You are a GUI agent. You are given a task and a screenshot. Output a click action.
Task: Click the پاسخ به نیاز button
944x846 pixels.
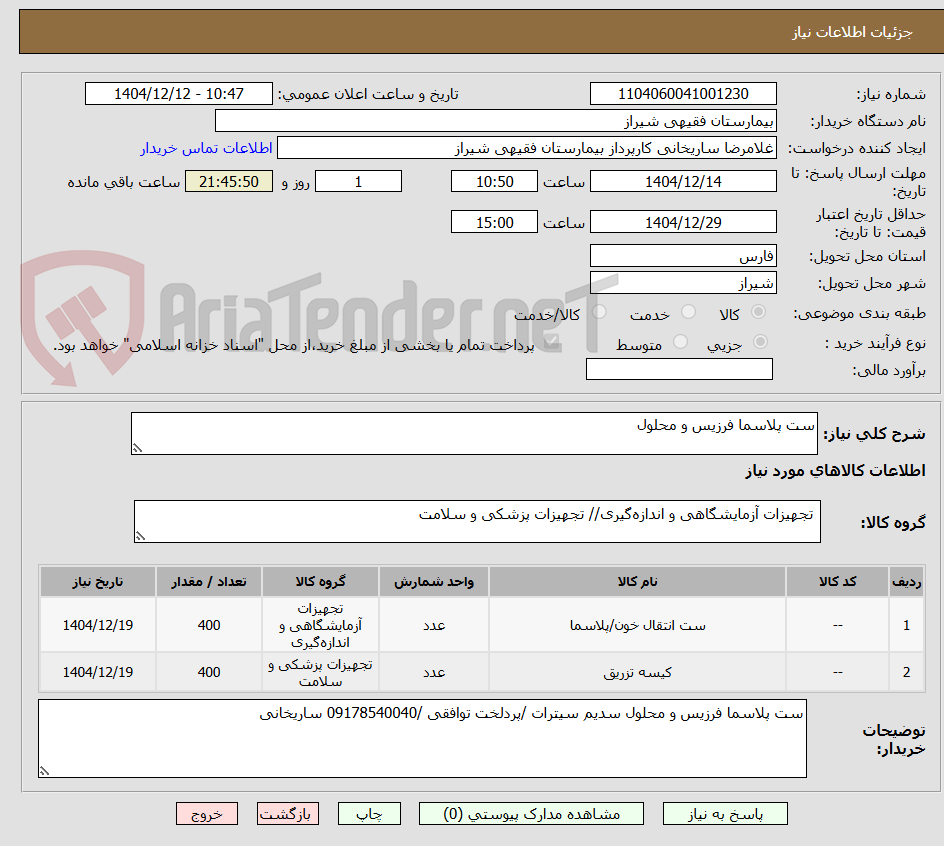(x=725, y=813)
